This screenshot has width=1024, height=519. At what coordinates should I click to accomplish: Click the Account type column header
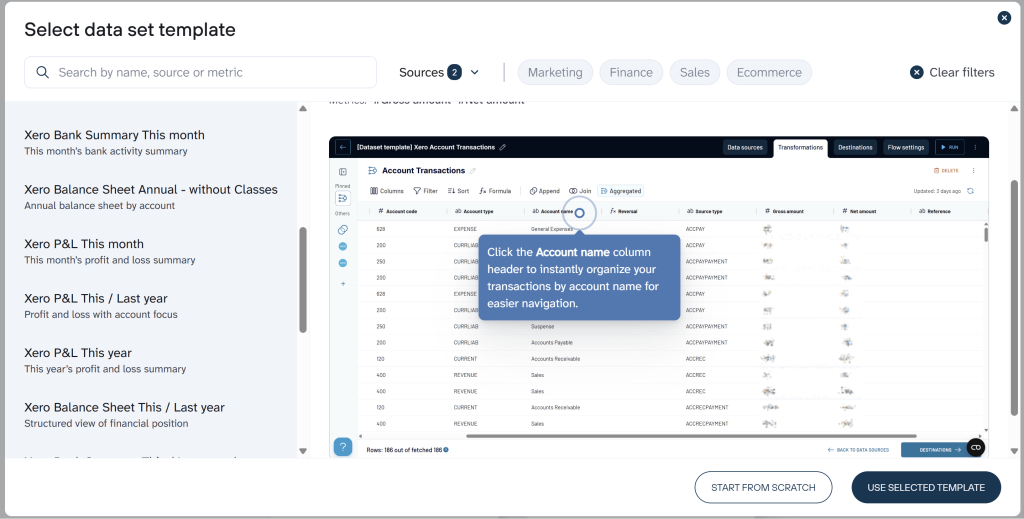pyautogui.click(x=473, y=212)
